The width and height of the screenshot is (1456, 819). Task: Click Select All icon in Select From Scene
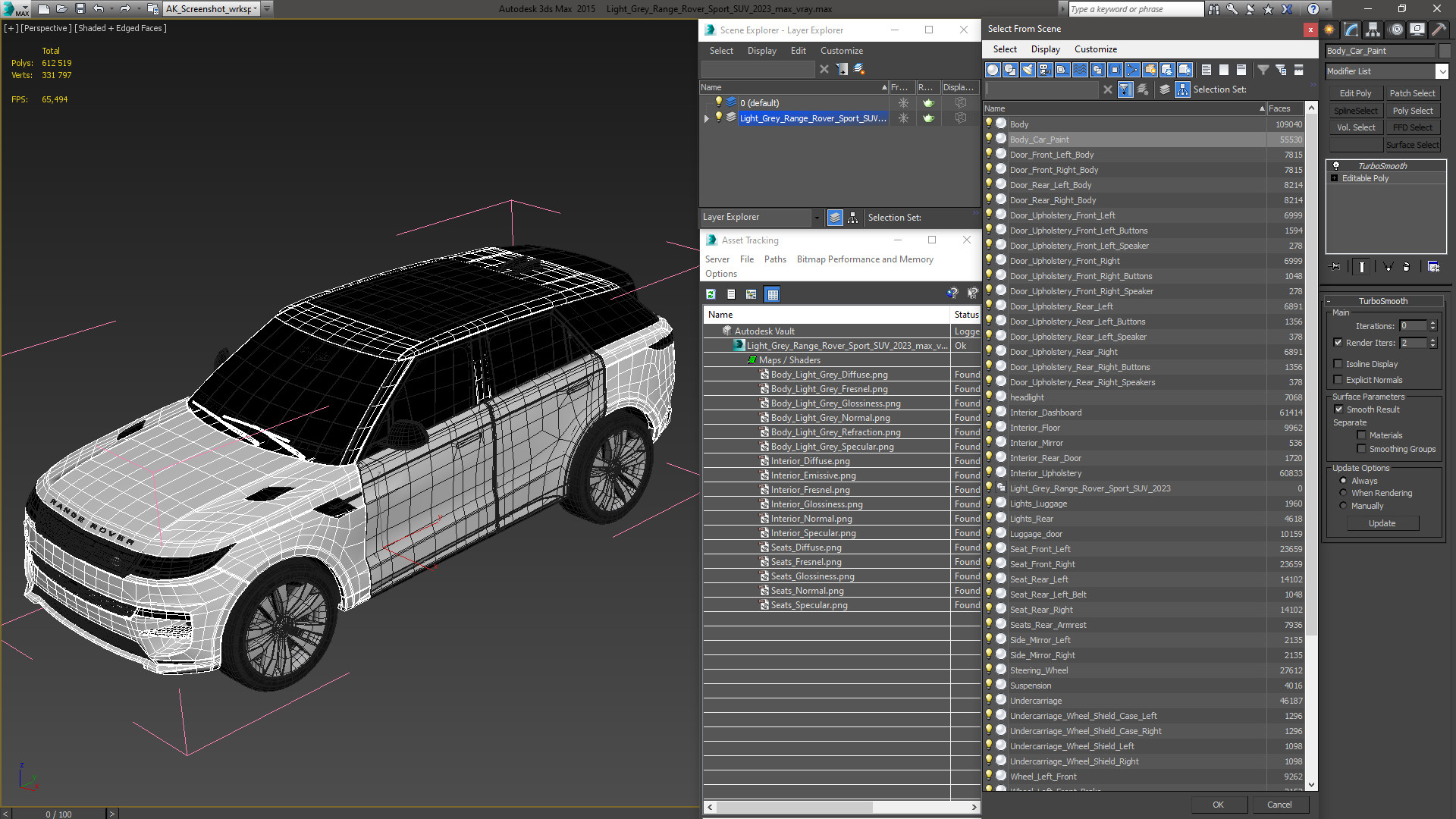[x=1207, y=70]
